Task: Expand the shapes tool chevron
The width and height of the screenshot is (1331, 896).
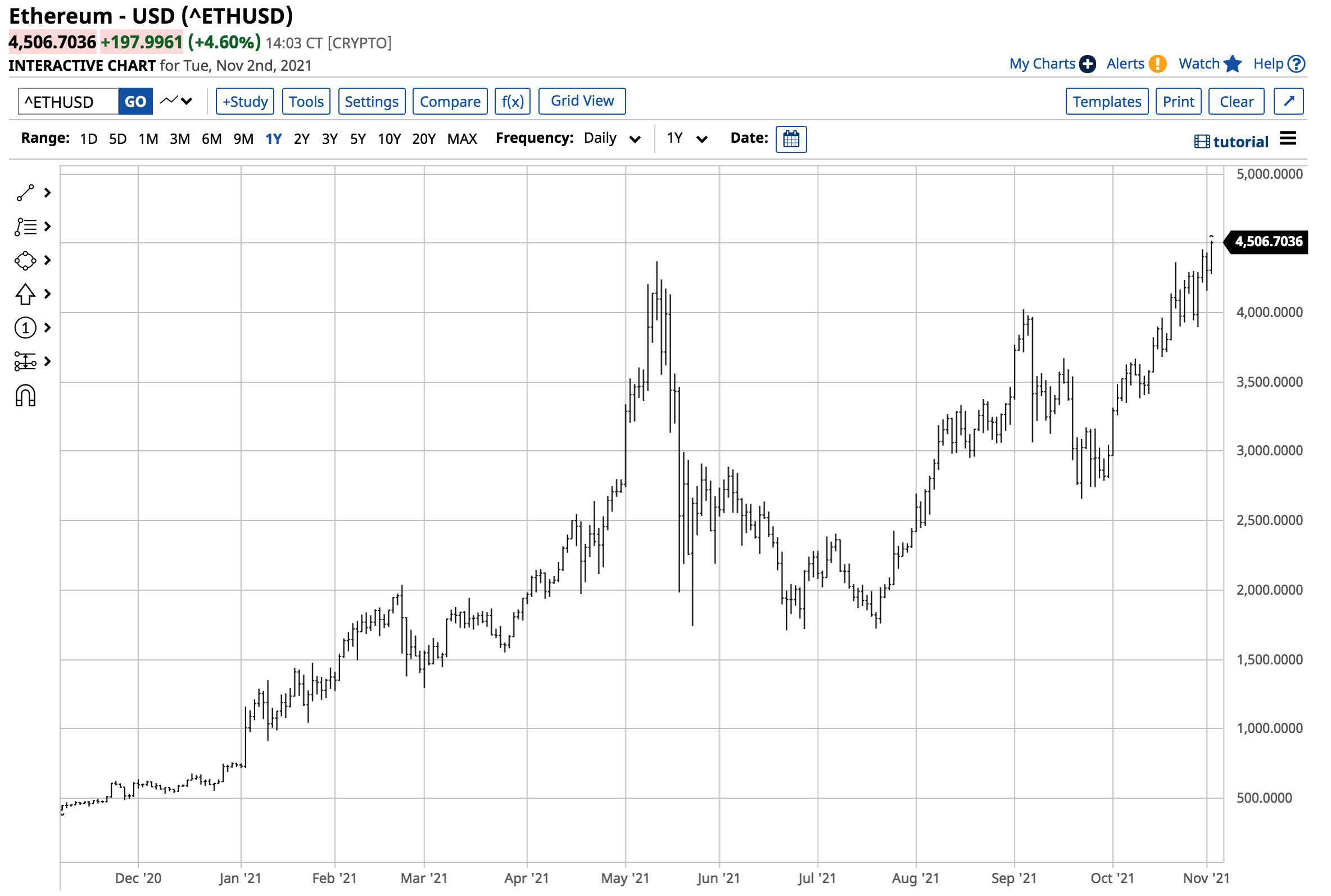Action: tap(48, 261)
